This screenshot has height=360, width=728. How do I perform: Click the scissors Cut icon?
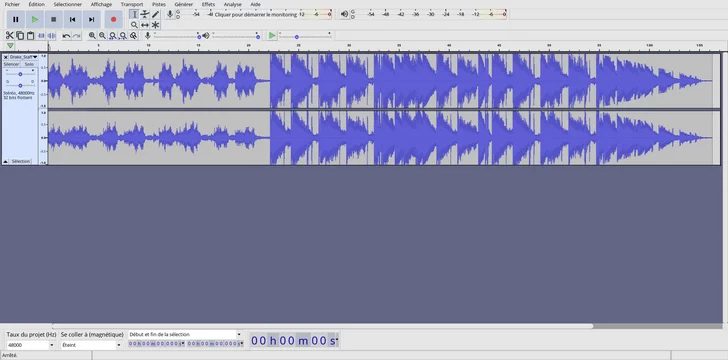9,35
